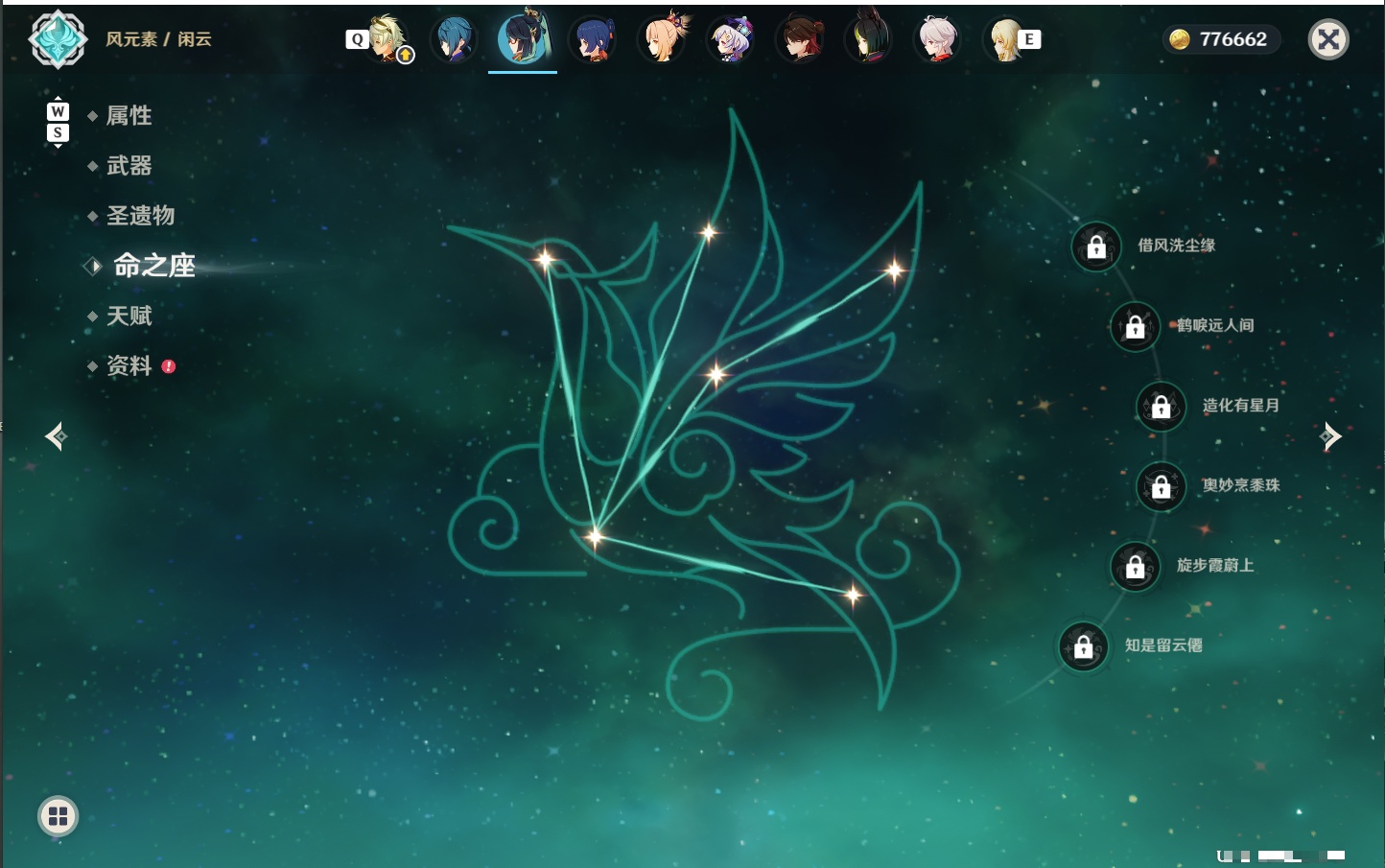Screen dimensions: 1385x868
Task: Open the 鹤唳远人间 lock icon
Action: [x=1135, y=327]
